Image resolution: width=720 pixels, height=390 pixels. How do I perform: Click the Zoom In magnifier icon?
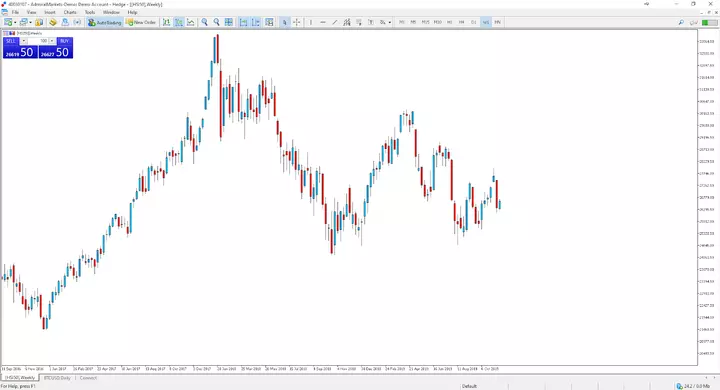[x=204, y=22]
